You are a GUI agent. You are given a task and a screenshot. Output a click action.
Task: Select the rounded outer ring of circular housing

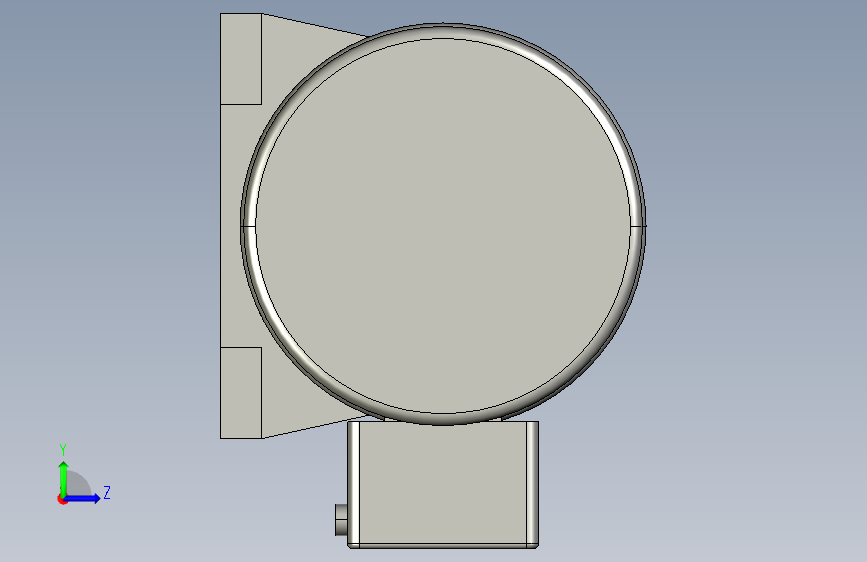(638, 226)
